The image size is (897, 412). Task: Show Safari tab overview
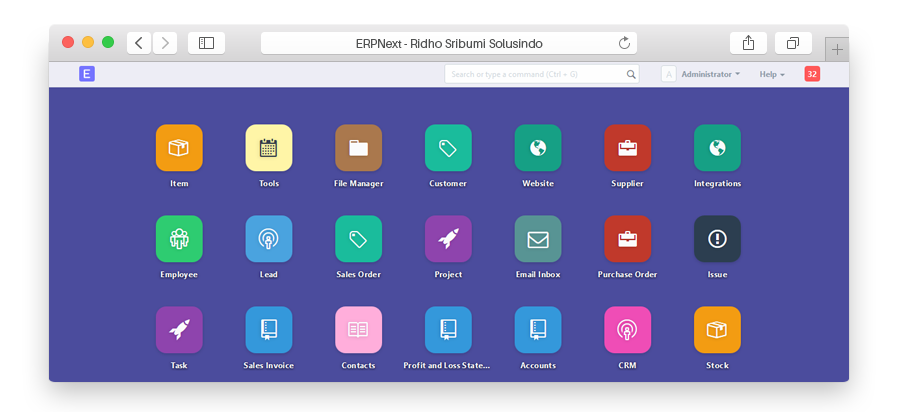tap(793, 43)
